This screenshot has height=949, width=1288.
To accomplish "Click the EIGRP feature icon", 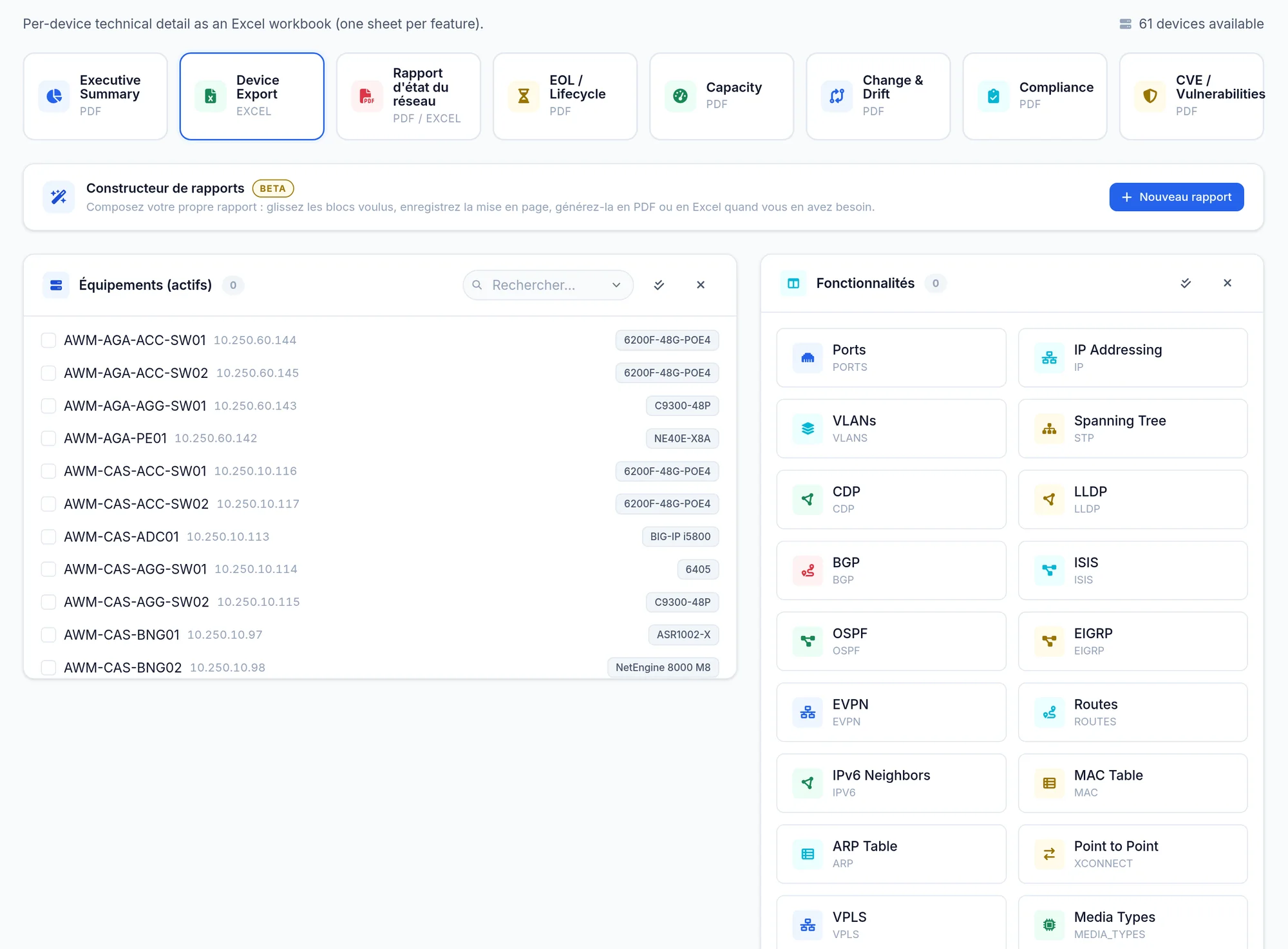I will click(x=1049, y=641).
